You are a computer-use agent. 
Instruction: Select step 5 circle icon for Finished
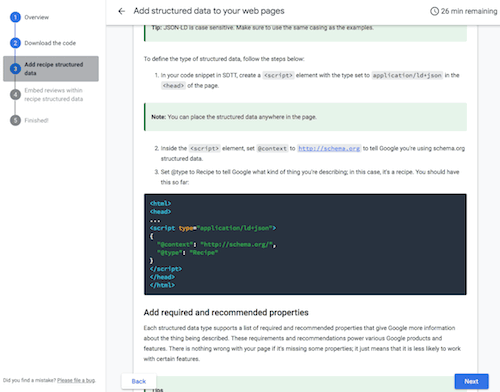[15, 120]
